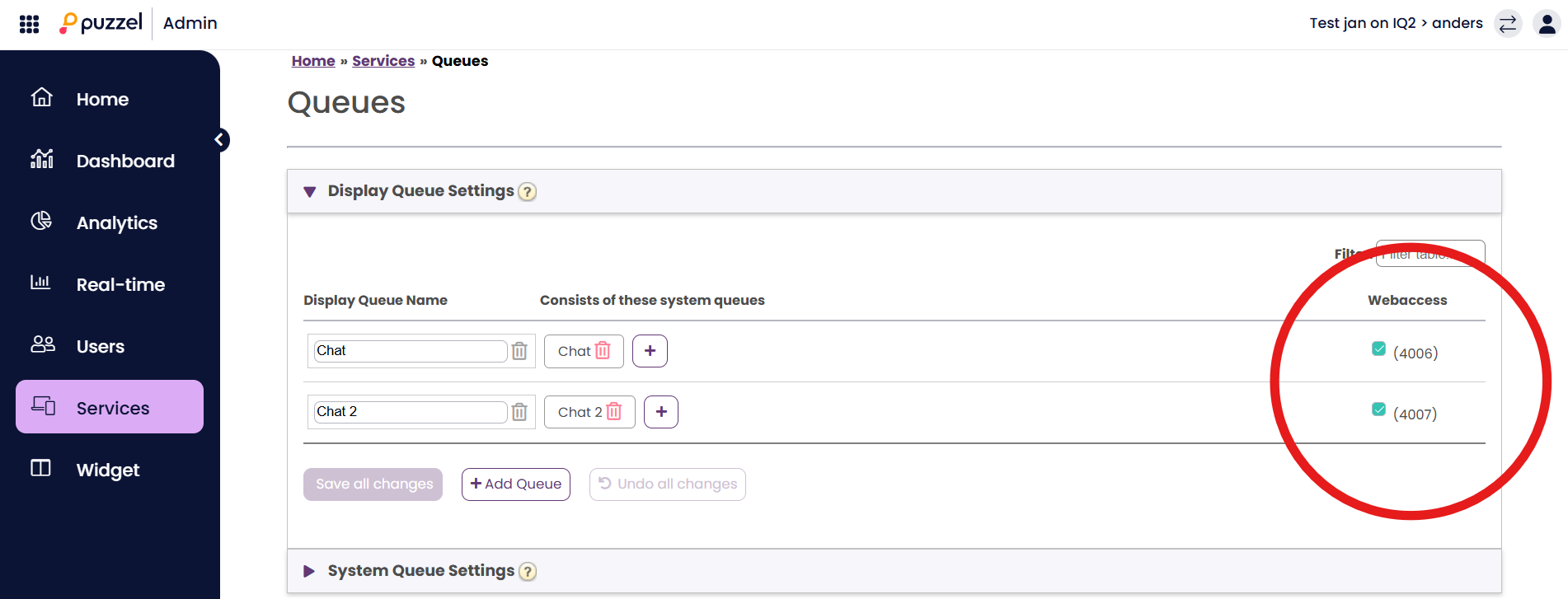The height and width of the screenshot is (599, 1568).
Task: Collapse the sidebar navigation menu
Action: click(220, 140)
